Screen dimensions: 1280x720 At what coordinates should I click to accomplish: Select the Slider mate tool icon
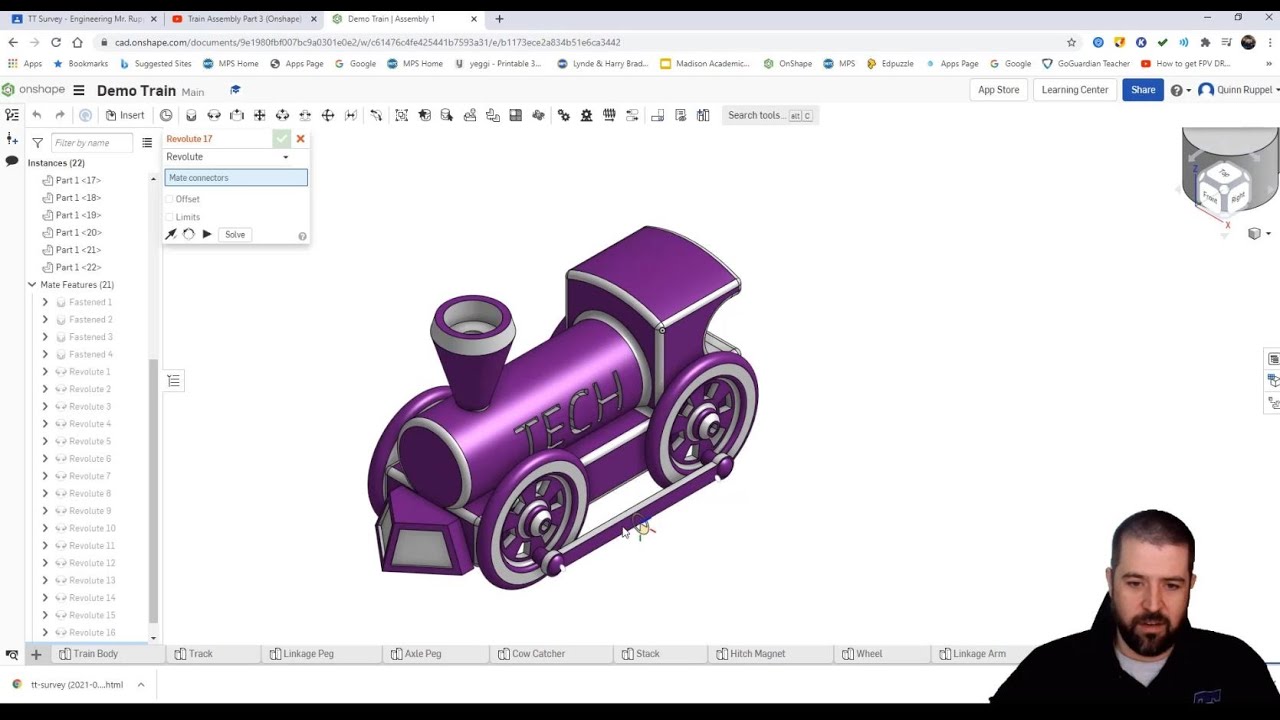coord(237,115)
